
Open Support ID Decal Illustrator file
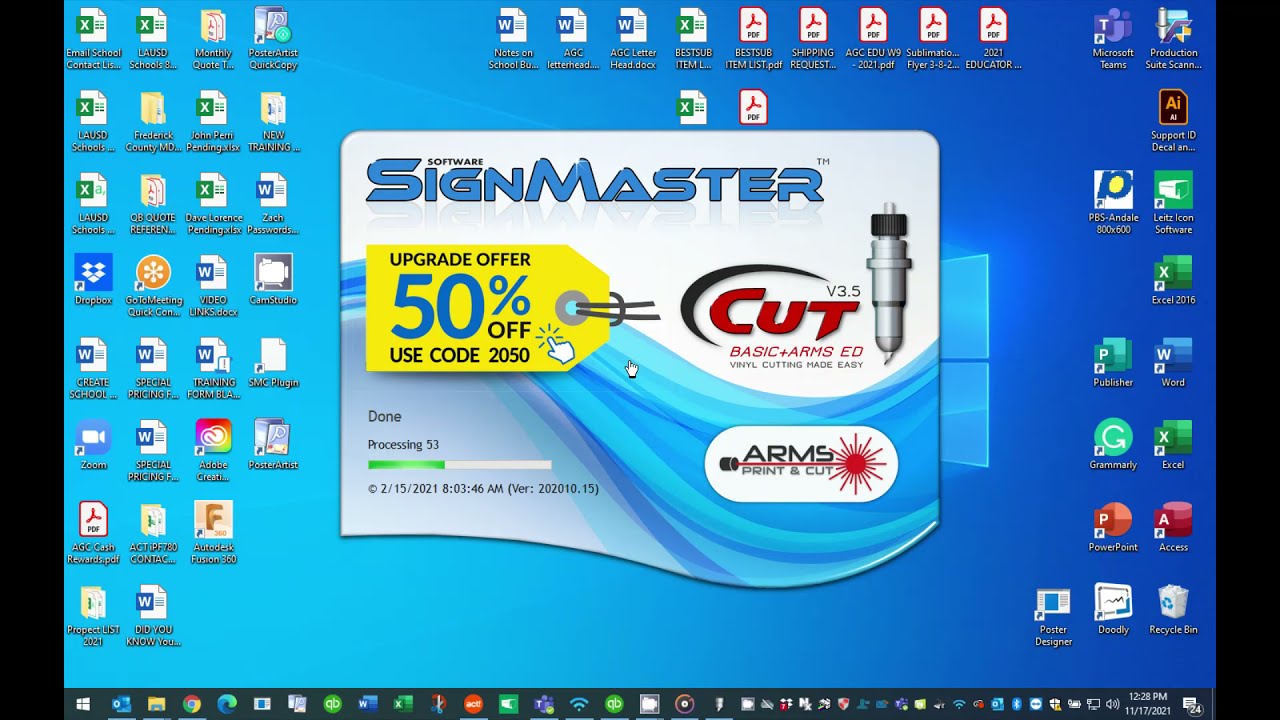pyautogui.click(x=1173, y=122)
